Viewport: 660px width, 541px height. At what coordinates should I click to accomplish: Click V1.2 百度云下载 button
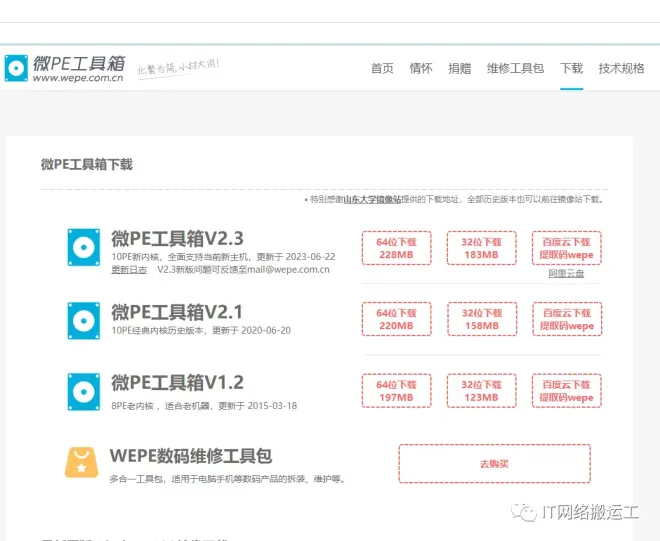coord(567,391)
